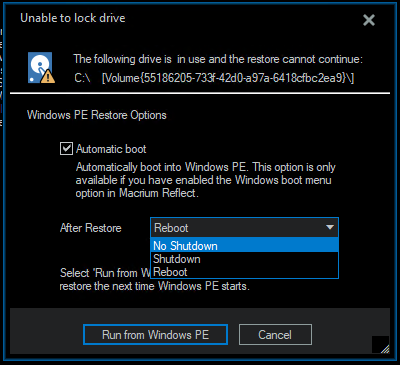The image size is (400, 365).
Task: Click the dialog resize grip corner
Action: click(384, 349)
